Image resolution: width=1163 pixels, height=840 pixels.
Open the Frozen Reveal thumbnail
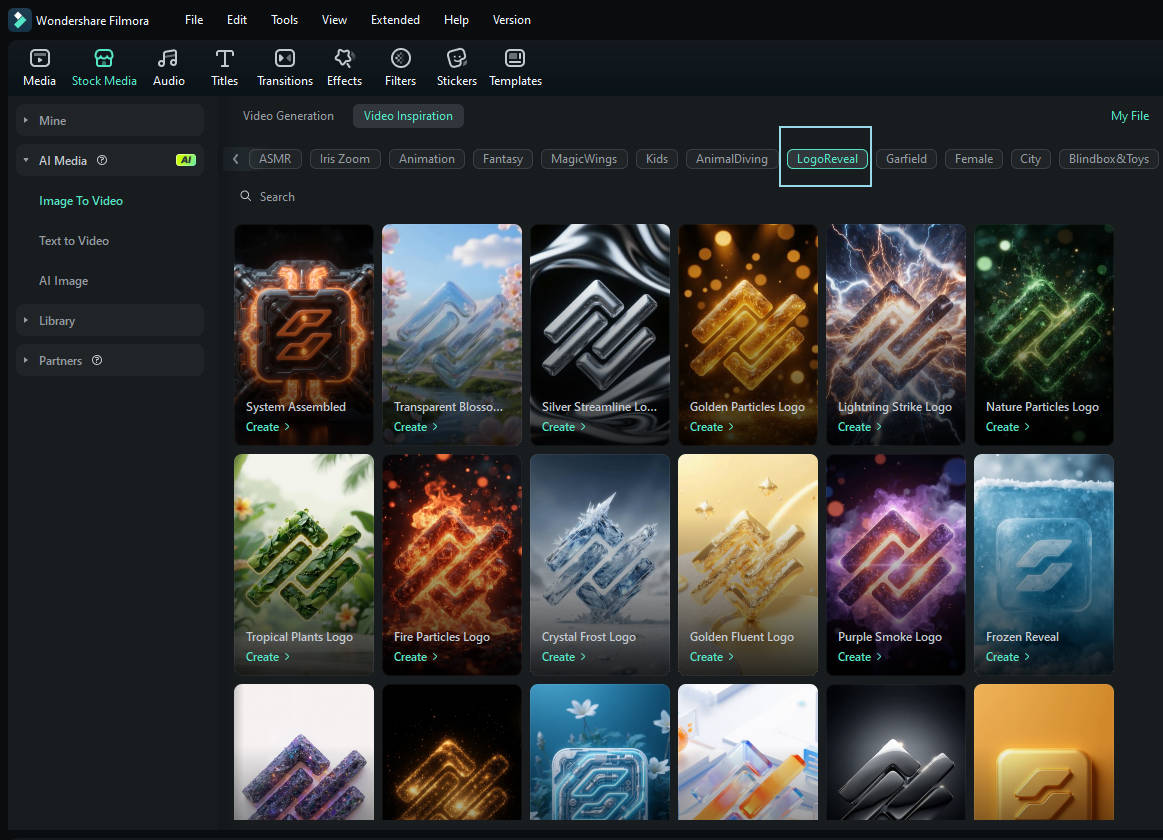[x=1044, y=564]
